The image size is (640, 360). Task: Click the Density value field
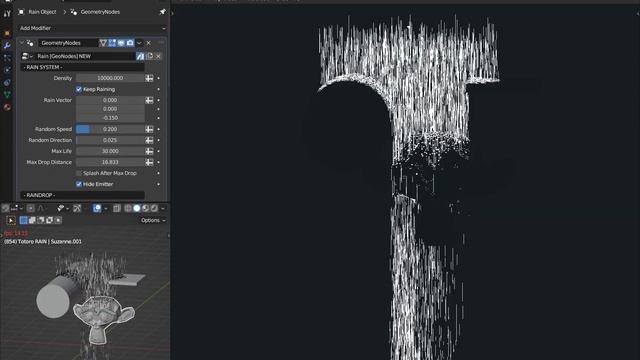click(110, 78)
